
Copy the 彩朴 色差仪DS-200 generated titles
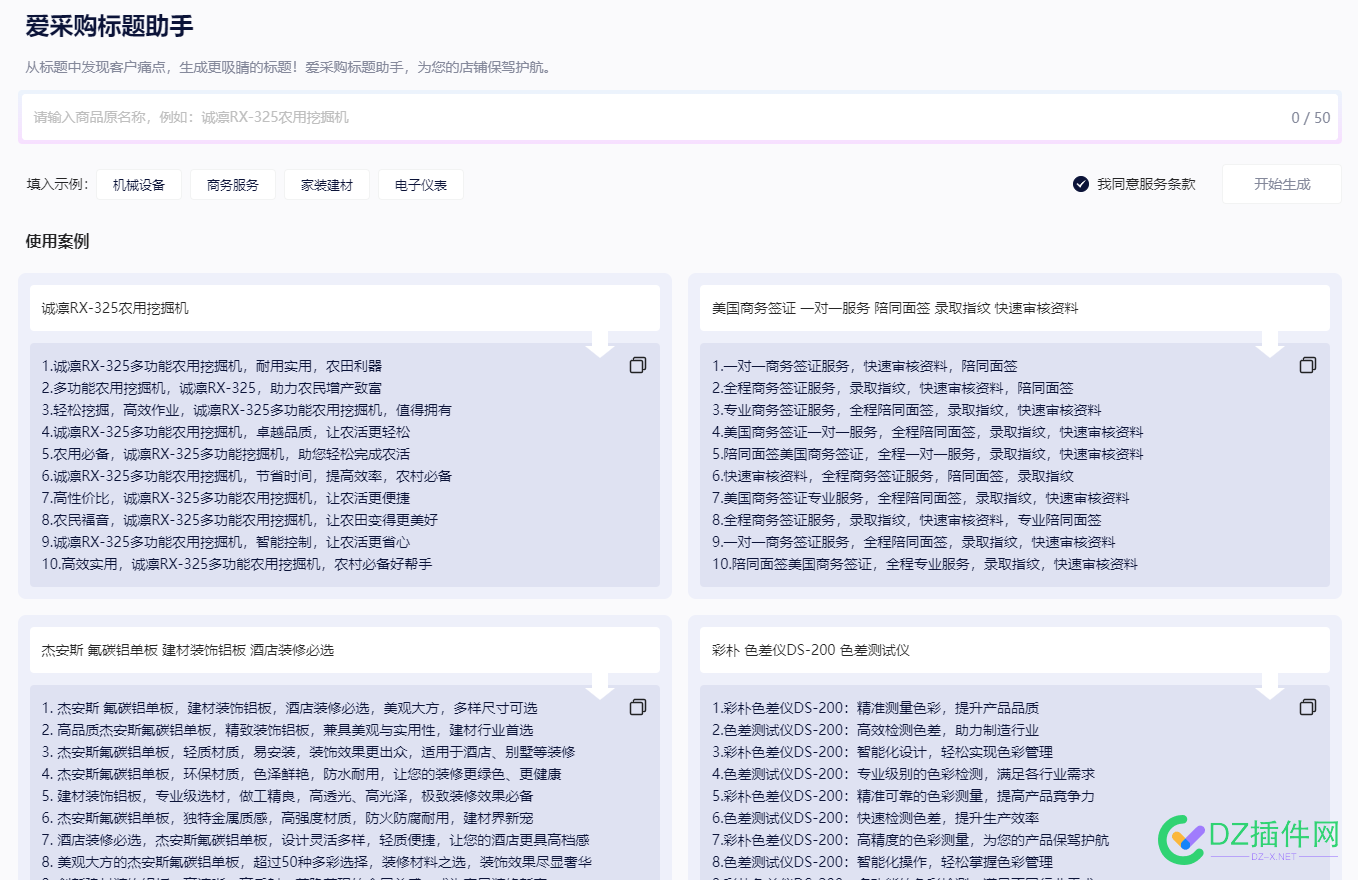[1308, 707]
